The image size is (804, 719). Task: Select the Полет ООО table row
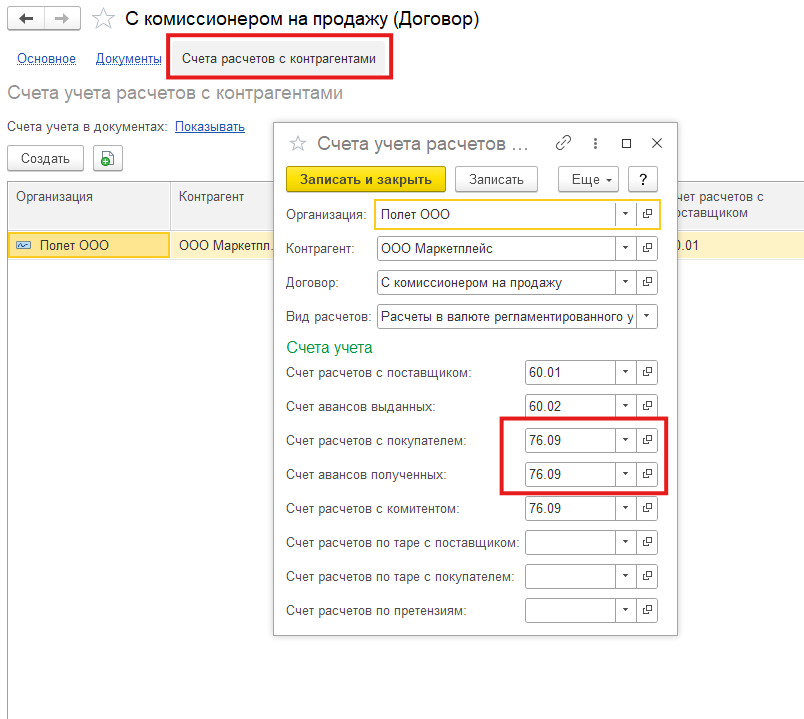click(x=88, y=245)
